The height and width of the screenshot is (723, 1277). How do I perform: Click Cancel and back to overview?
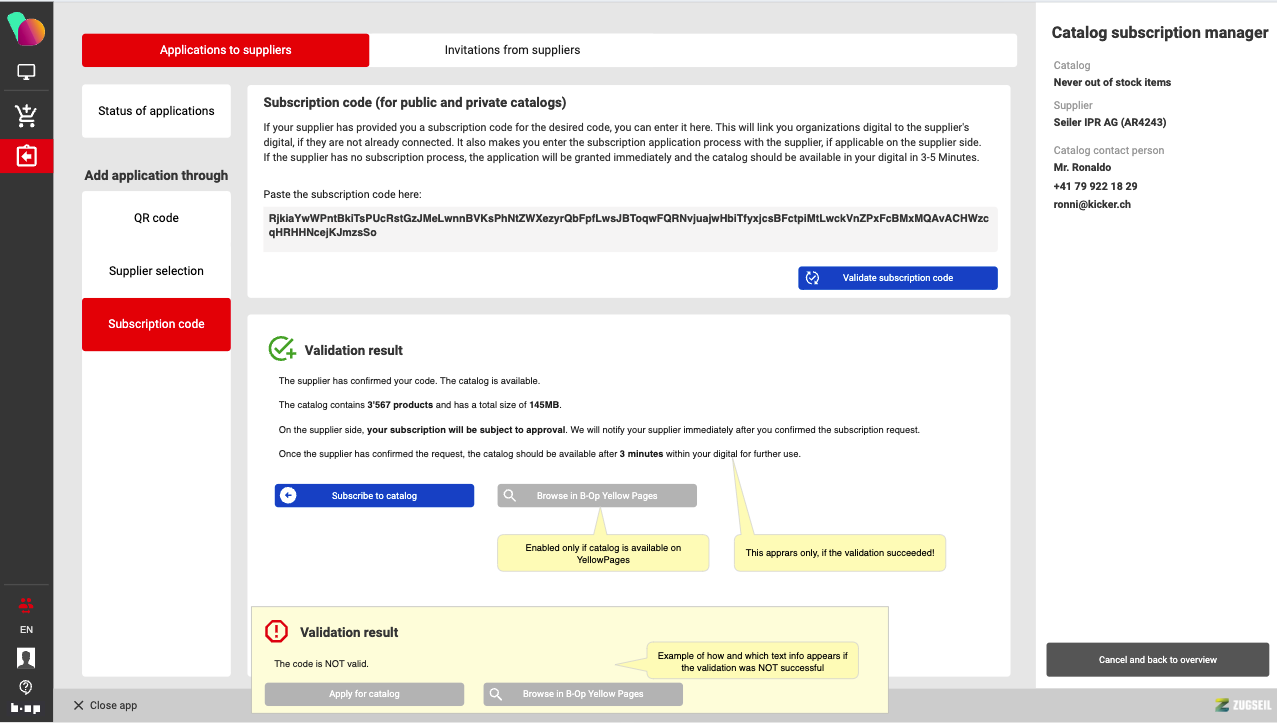(1157, 660)
